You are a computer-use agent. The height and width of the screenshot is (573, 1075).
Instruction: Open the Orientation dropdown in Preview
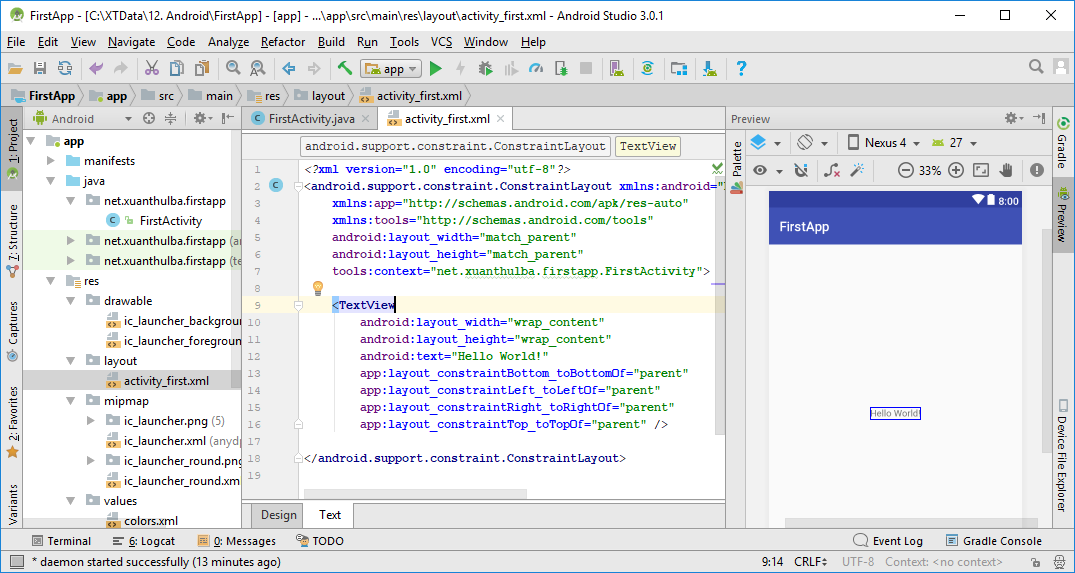(812, 143)
